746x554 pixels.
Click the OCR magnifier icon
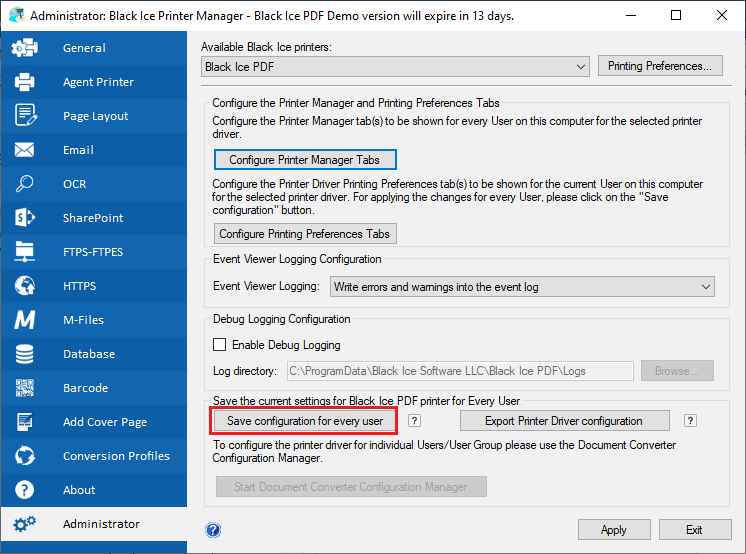[25, 184]
